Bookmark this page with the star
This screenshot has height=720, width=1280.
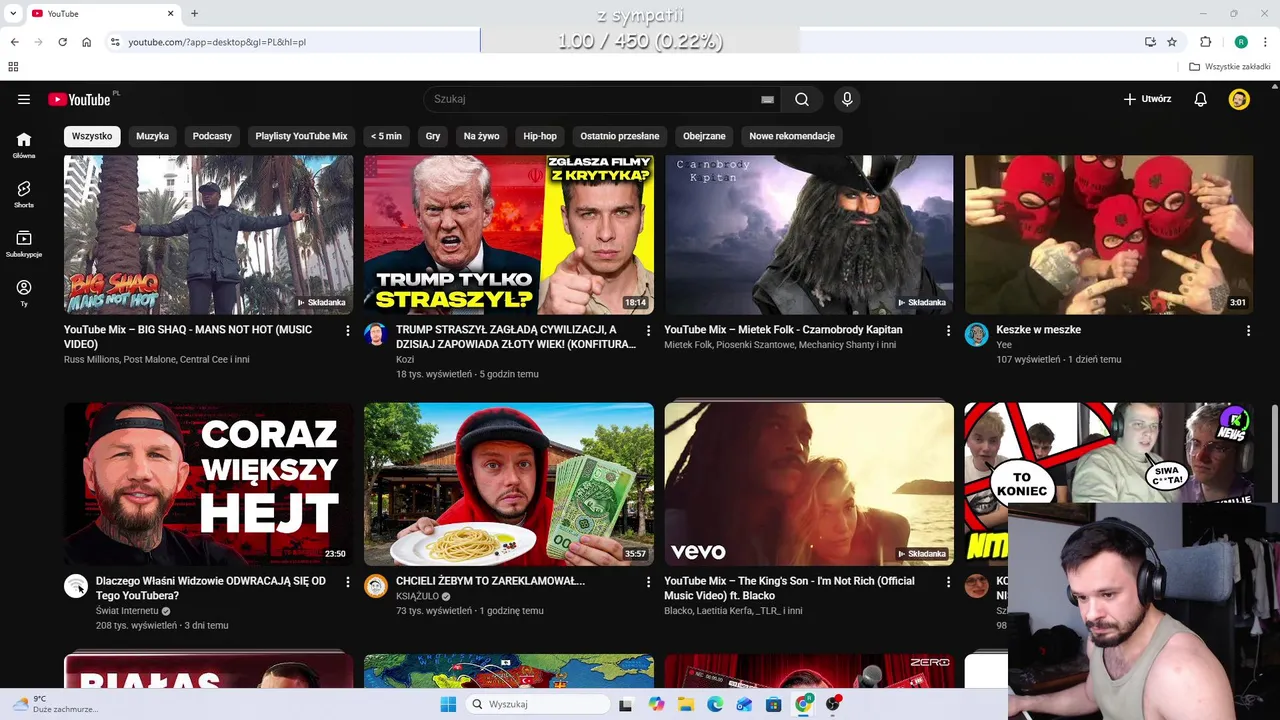tap(1172, 42)
